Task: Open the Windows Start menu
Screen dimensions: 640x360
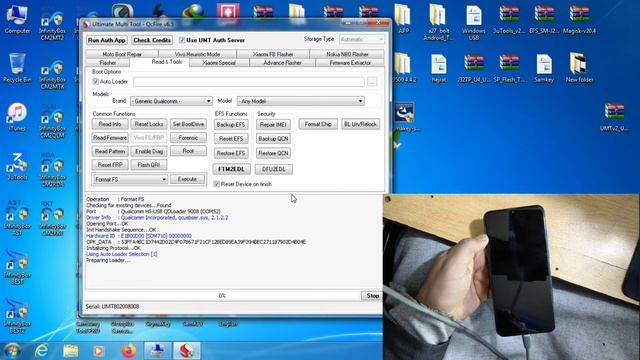Action: click(12, 351)
